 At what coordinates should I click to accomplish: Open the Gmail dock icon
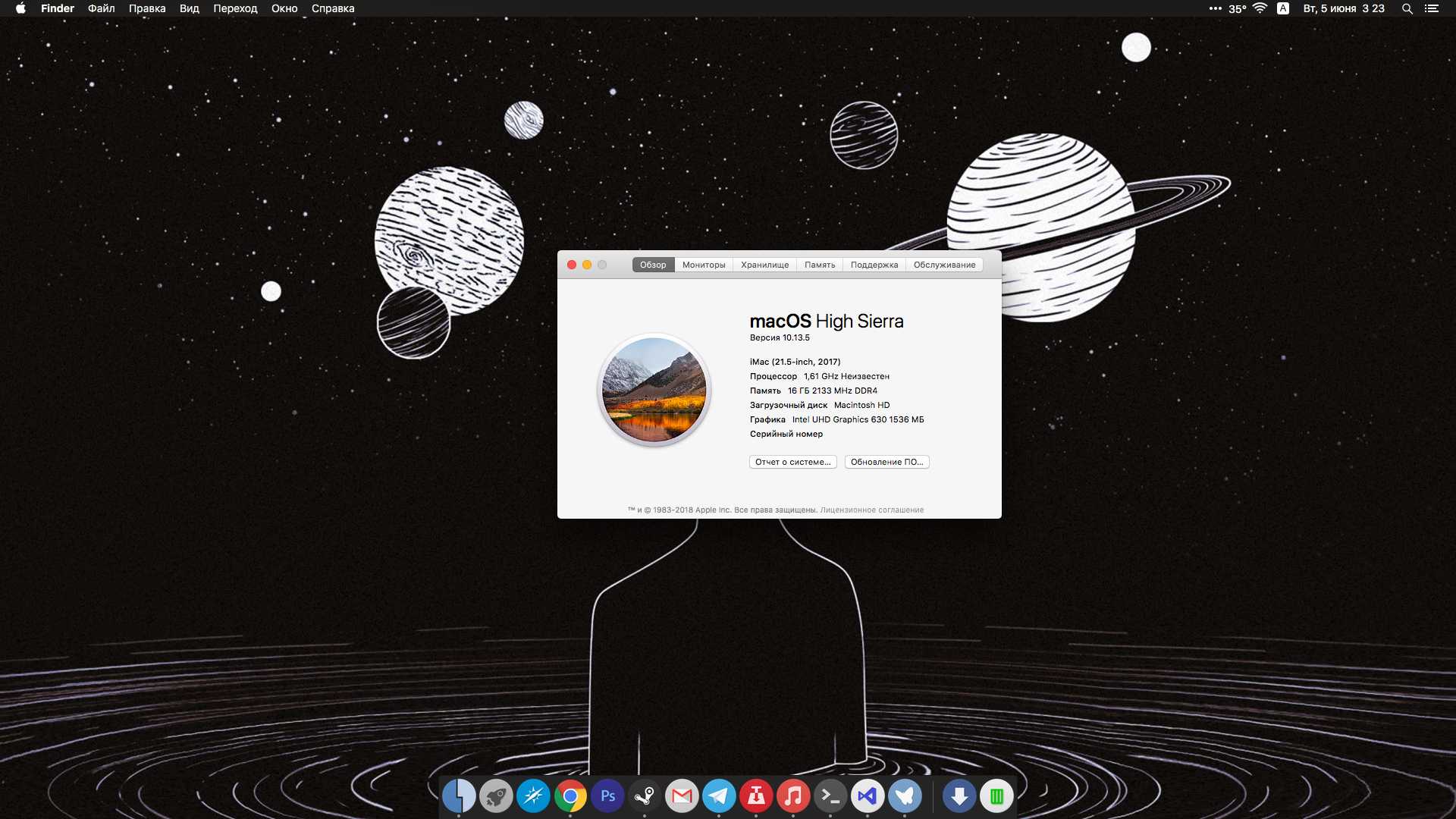[x=682, y=796]
